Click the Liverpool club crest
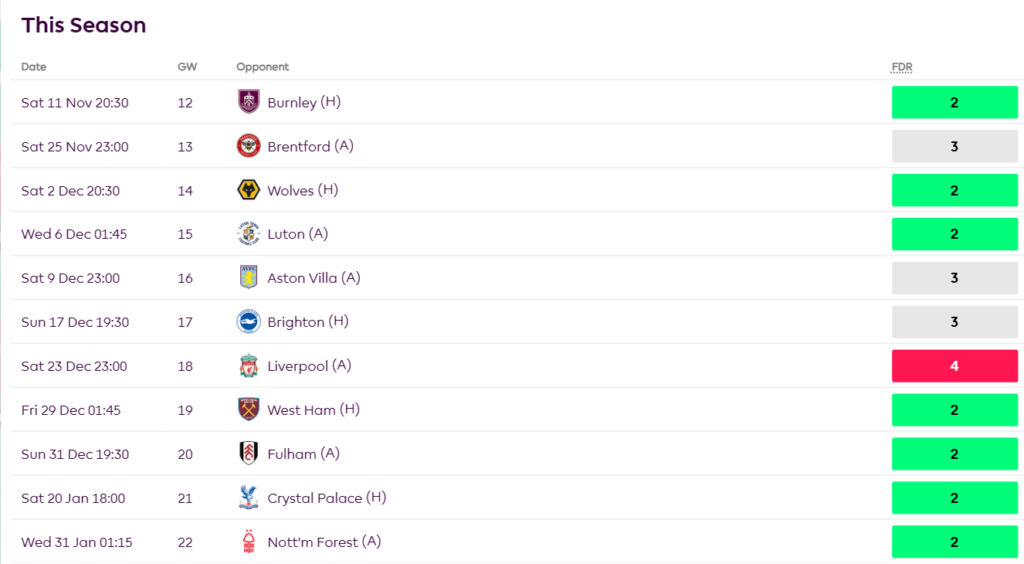 pos(249,366)
